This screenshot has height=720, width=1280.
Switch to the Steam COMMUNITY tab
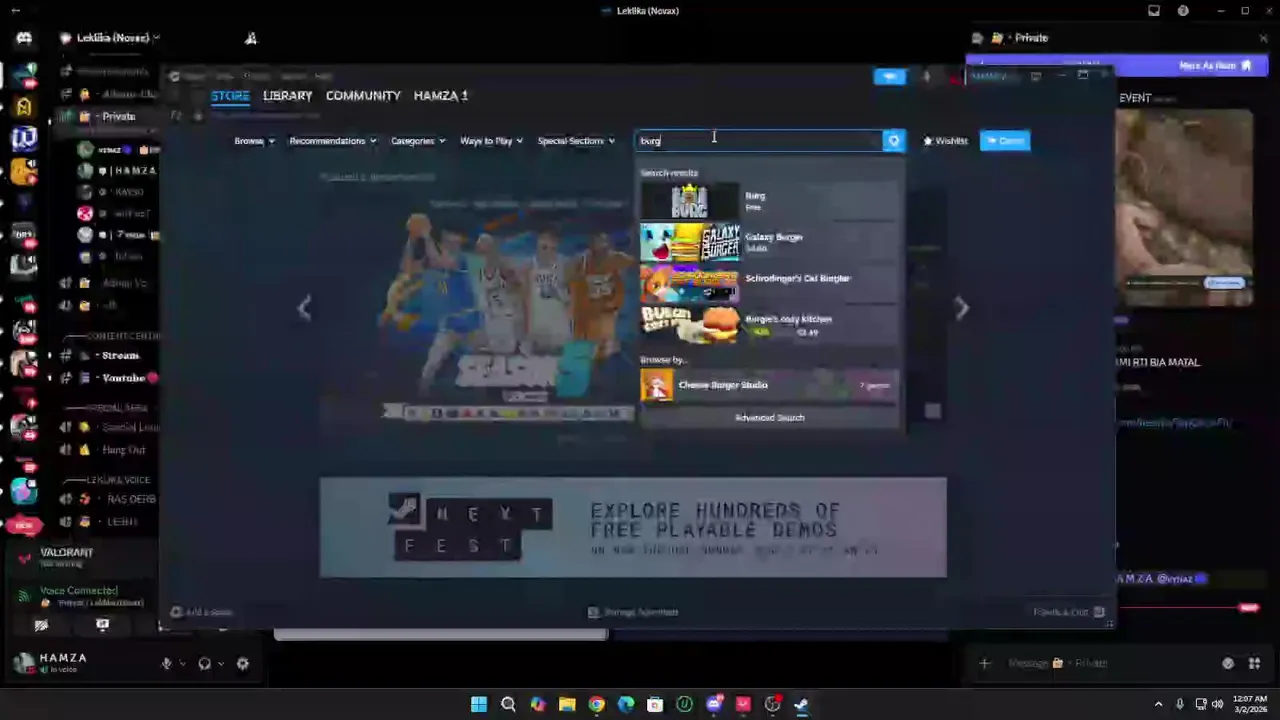(x=363, y=96)
